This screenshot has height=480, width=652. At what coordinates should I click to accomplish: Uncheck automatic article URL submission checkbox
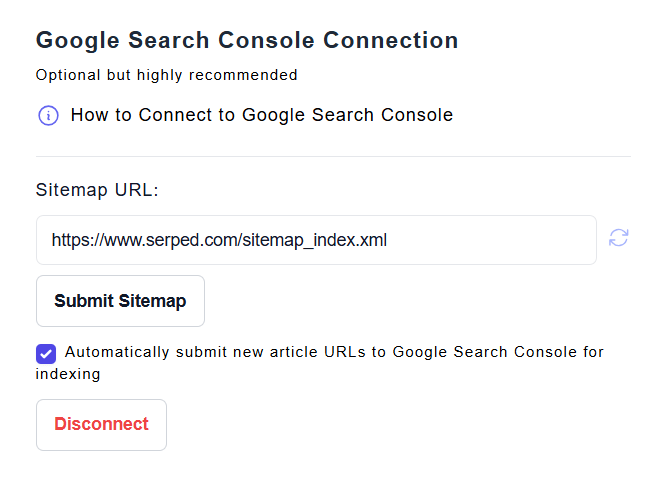[x=46, y=353]
